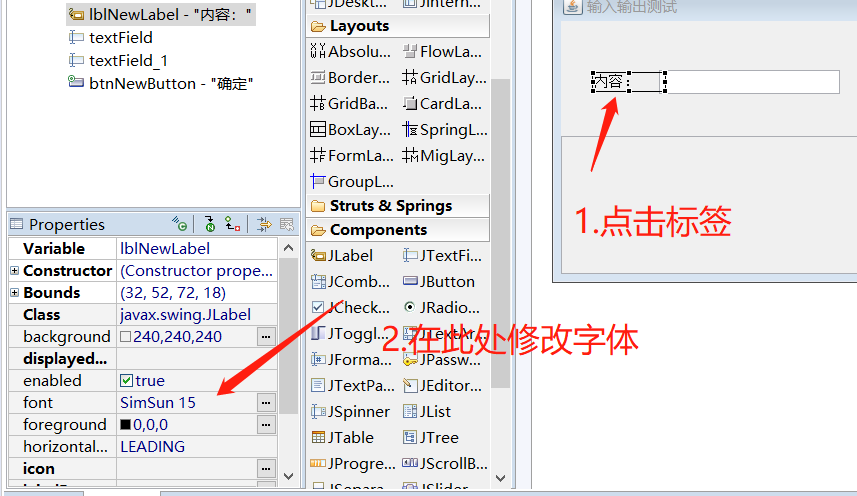Pick JCheckBox component from palette
The height and width of the screenshot is (496, 857).
pos(350,308)
